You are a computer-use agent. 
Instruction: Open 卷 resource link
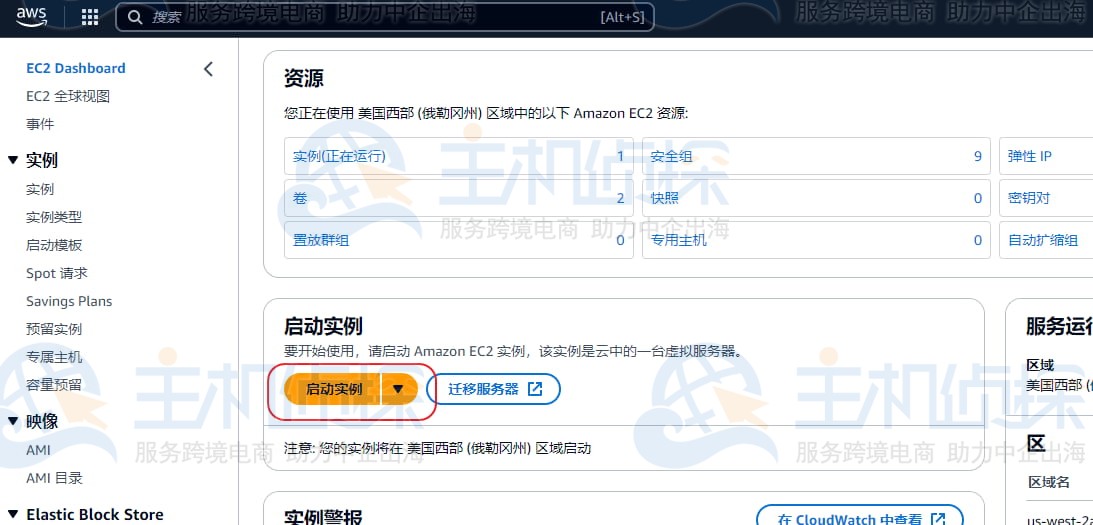coord(300,198)
